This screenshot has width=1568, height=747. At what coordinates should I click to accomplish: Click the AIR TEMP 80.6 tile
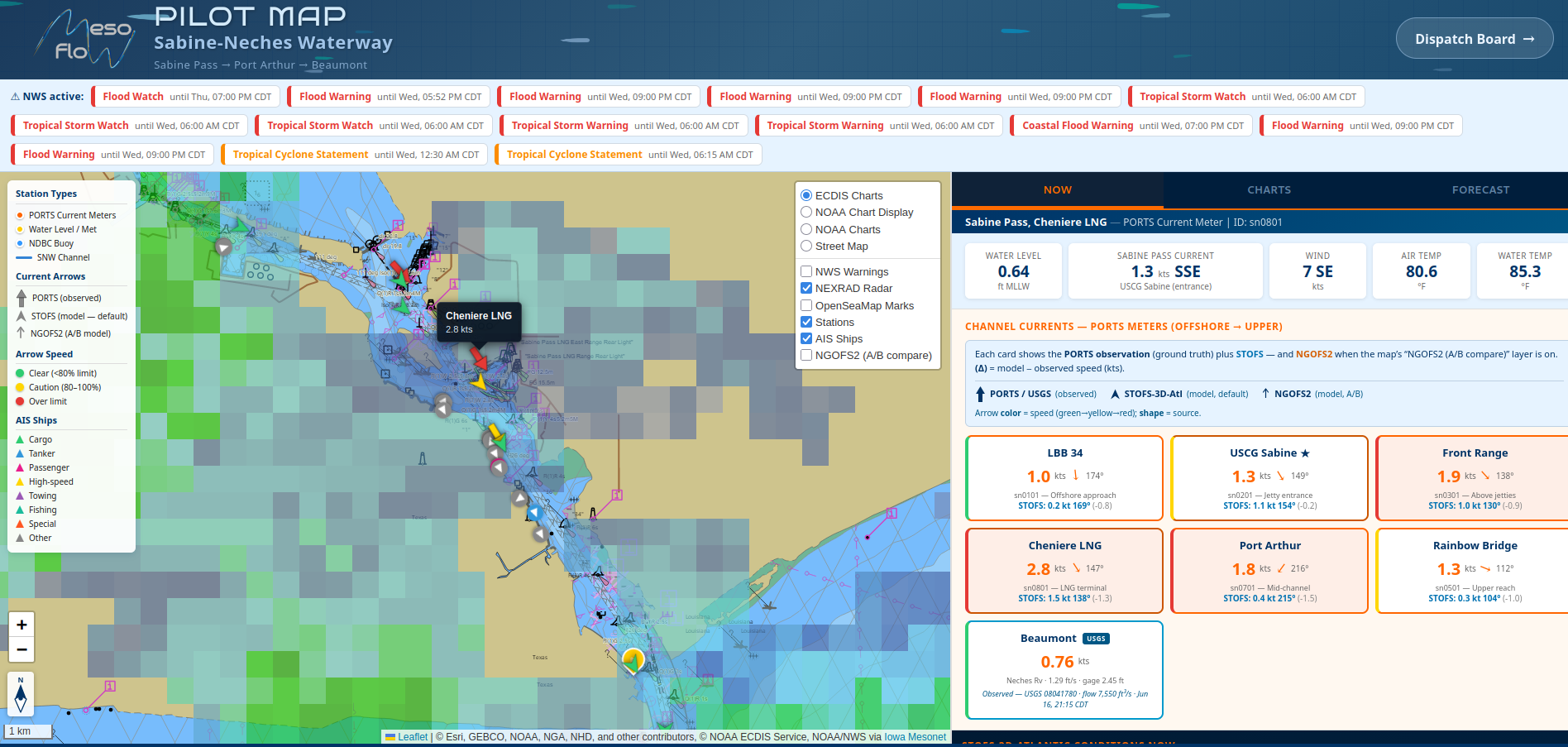click(x=1421, y=271)
